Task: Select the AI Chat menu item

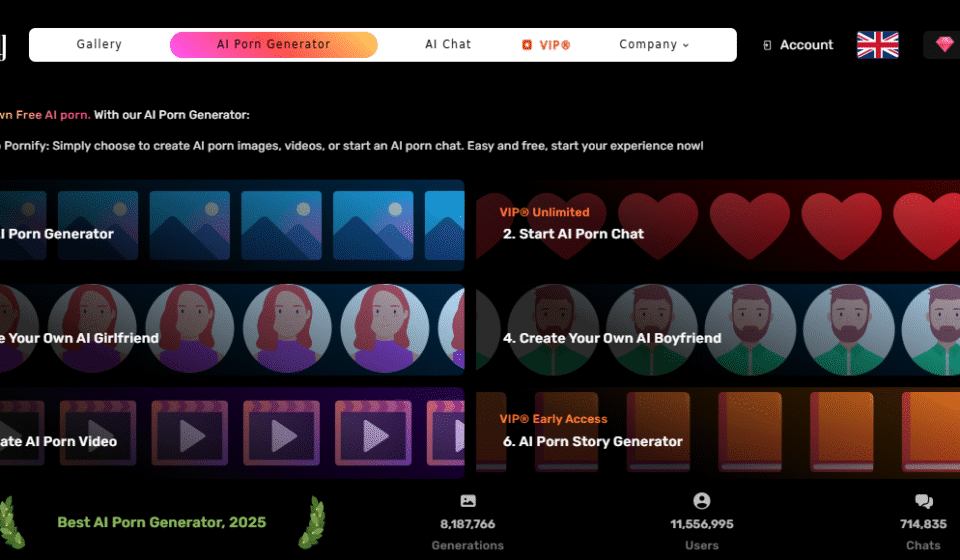Action: click(x=447, y=45)
